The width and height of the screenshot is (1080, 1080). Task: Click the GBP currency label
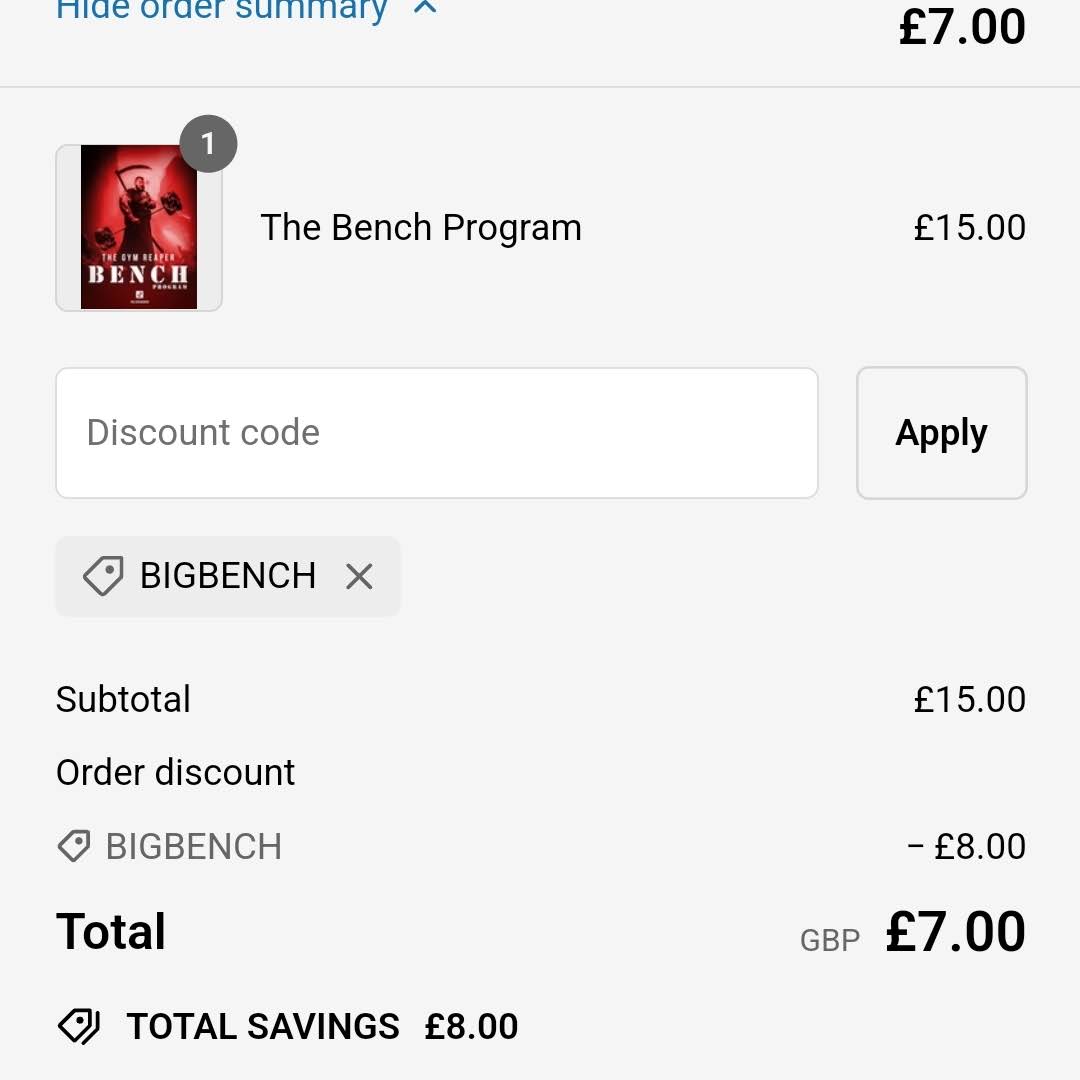830,940
